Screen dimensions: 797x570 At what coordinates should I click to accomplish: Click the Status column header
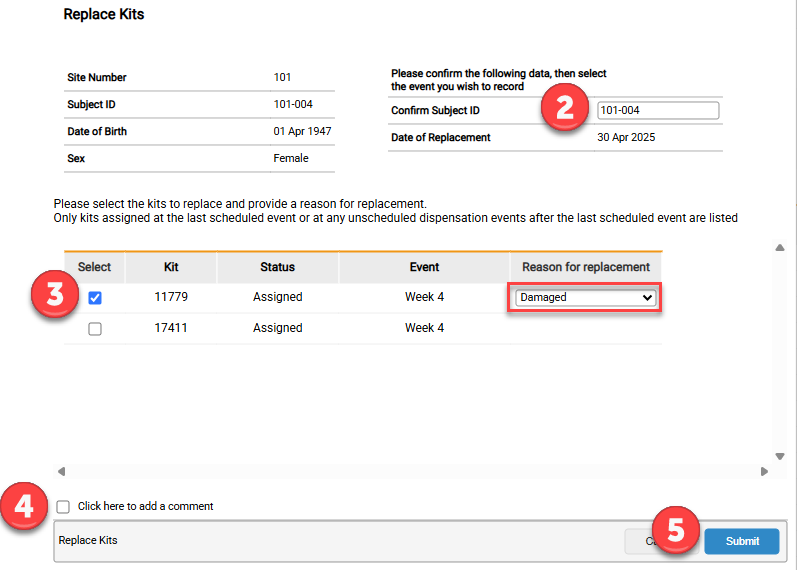point(277,267)
